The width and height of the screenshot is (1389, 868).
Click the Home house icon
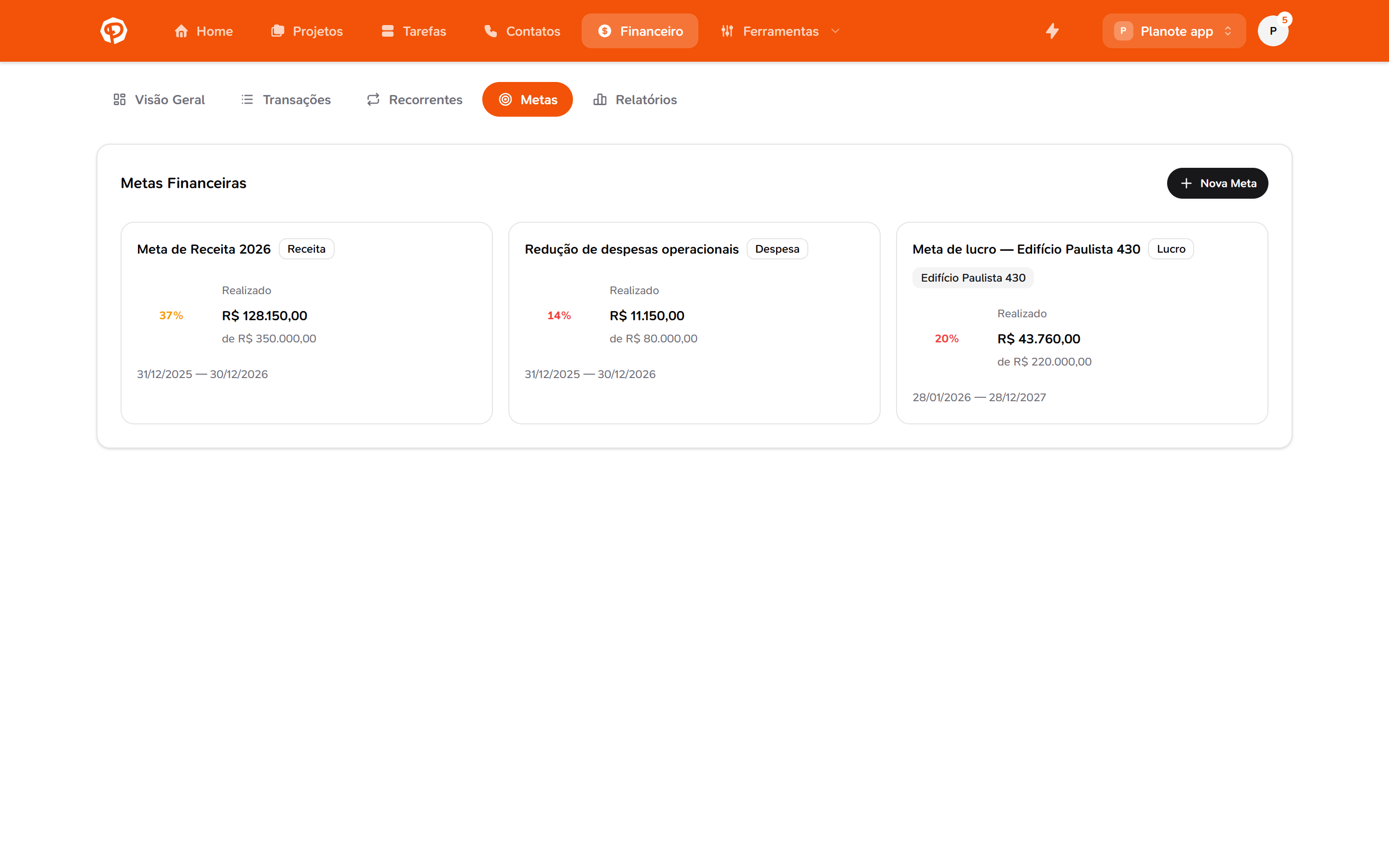coord(181,31)
